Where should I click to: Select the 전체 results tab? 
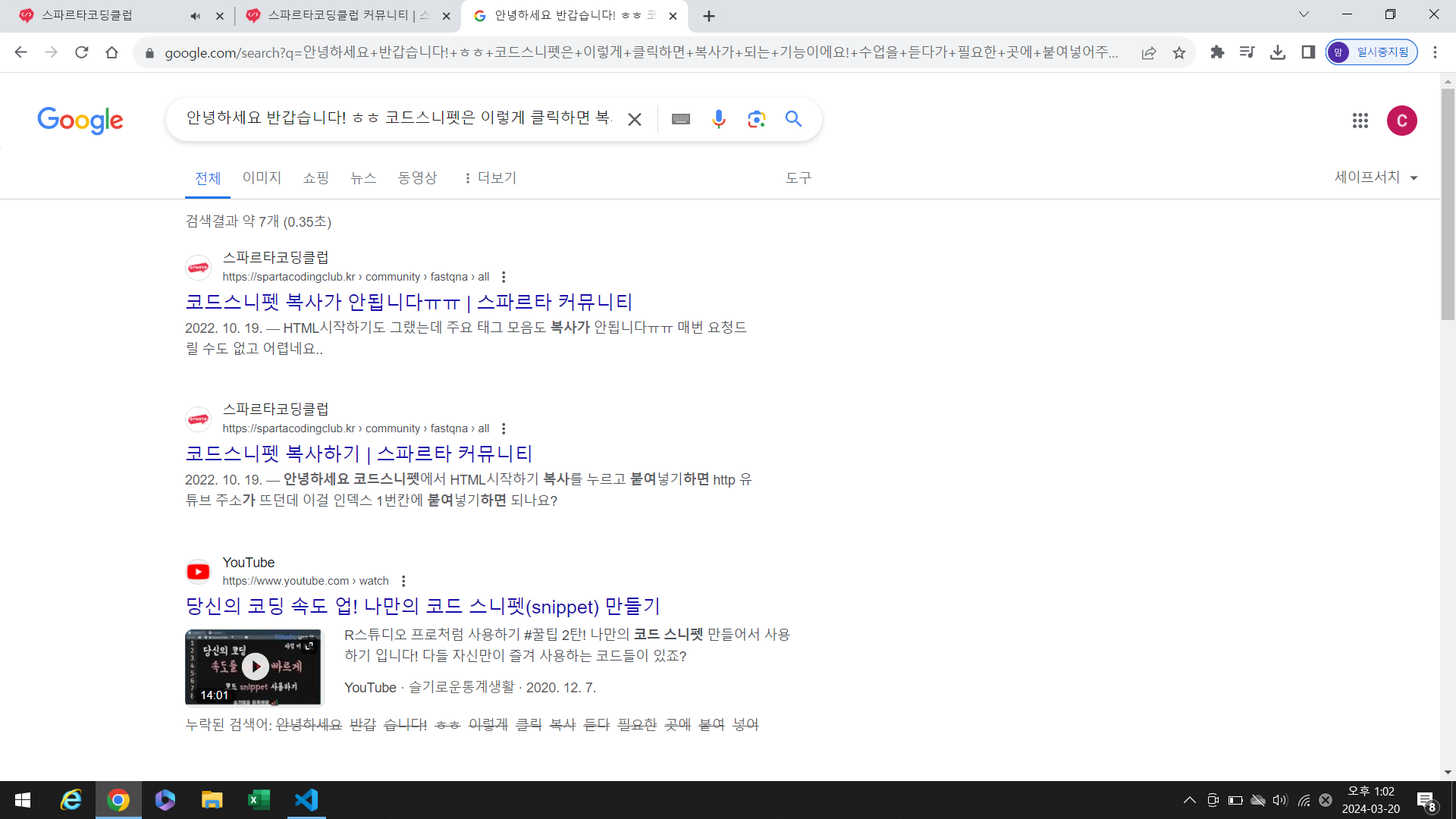pyautogui.click(x=208, y=178)
